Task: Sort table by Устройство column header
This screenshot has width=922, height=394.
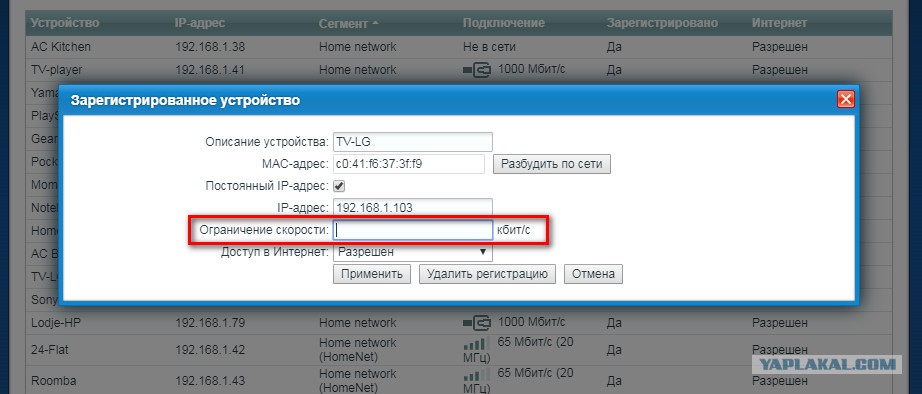Action: click(65, 23)
